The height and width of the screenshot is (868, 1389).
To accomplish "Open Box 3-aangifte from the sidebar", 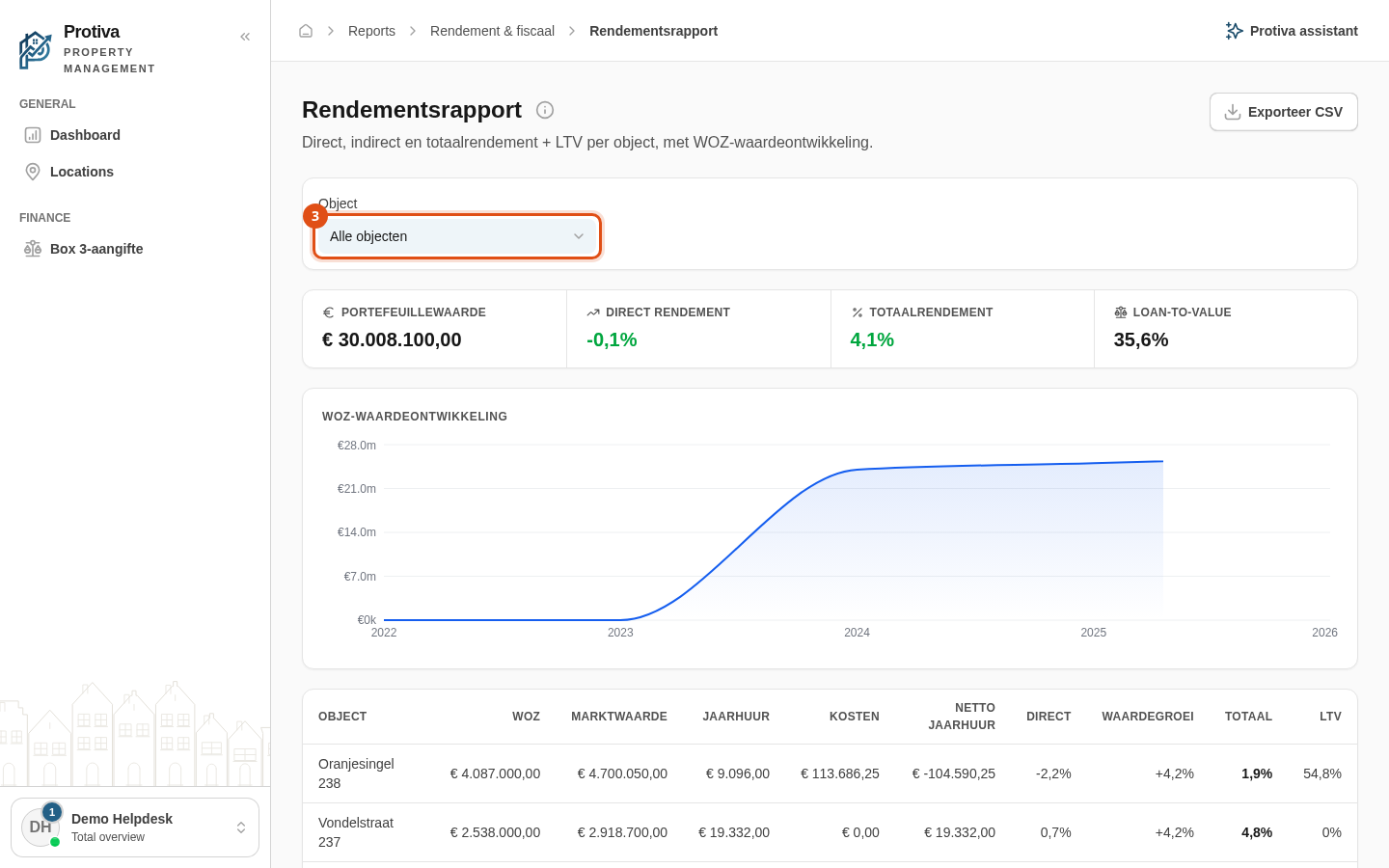I will click(x=135, y=249).
